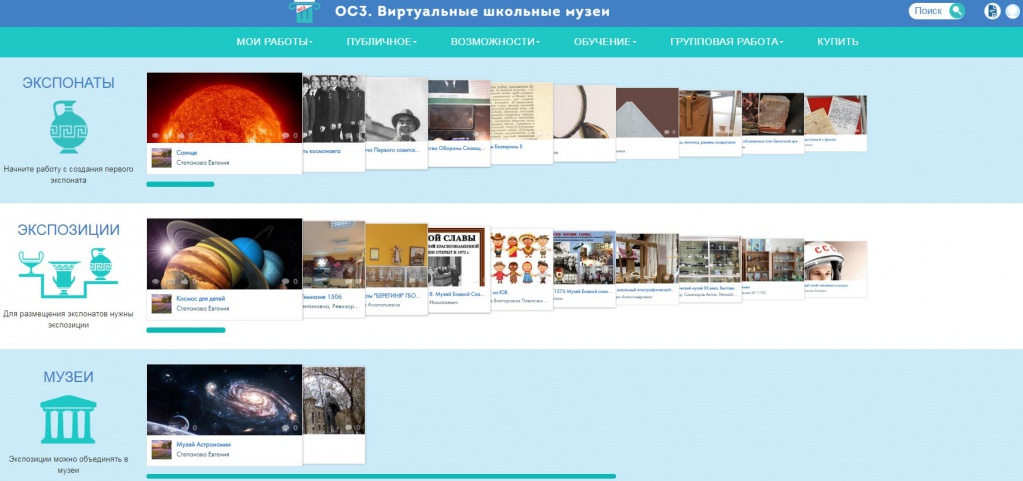
Task: Click the columned building icon under МУЗЕИ
Action: [69, 420]
